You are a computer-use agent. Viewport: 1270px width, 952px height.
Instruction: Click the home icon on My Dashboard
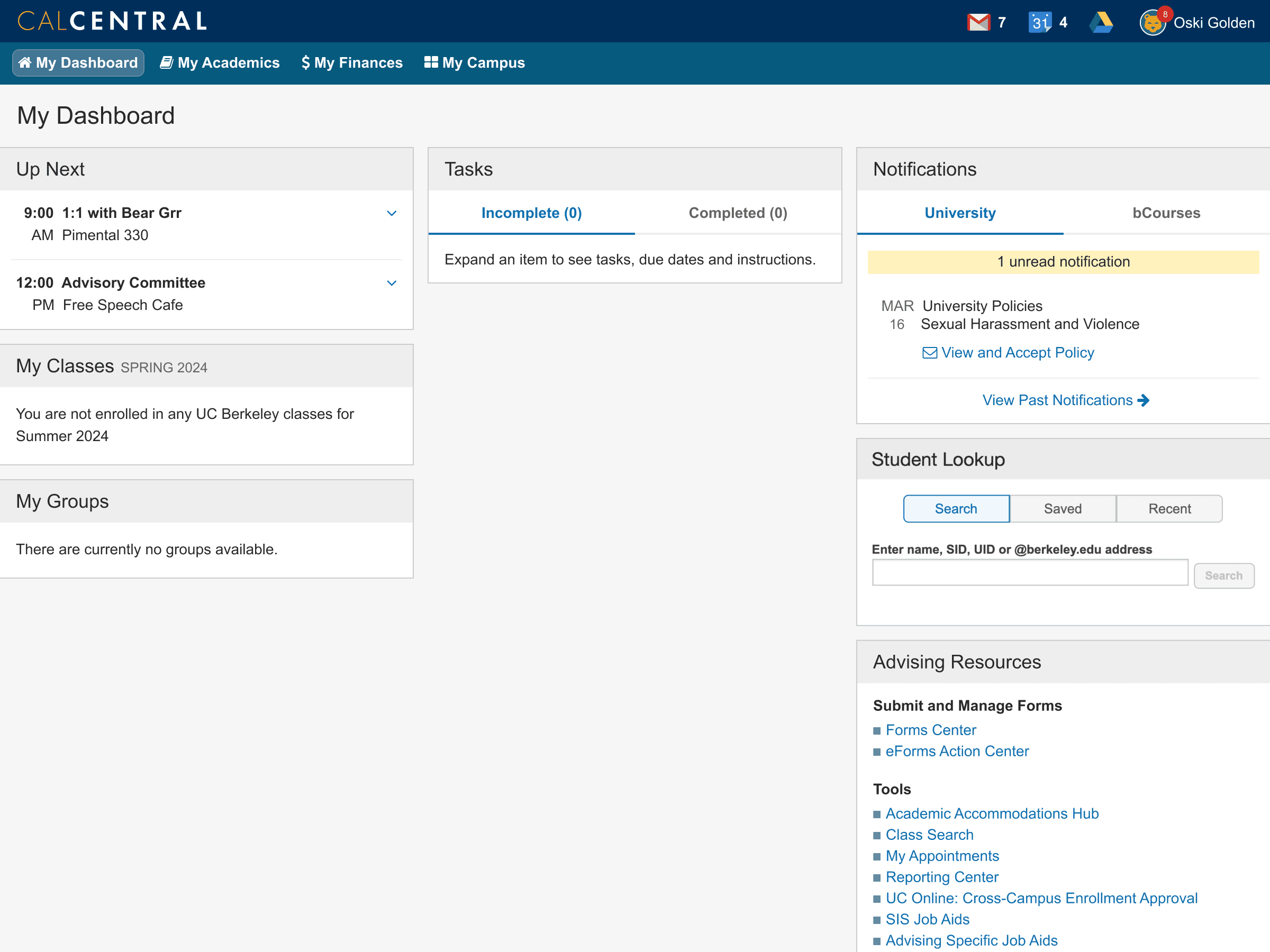(x=25, y=62)
